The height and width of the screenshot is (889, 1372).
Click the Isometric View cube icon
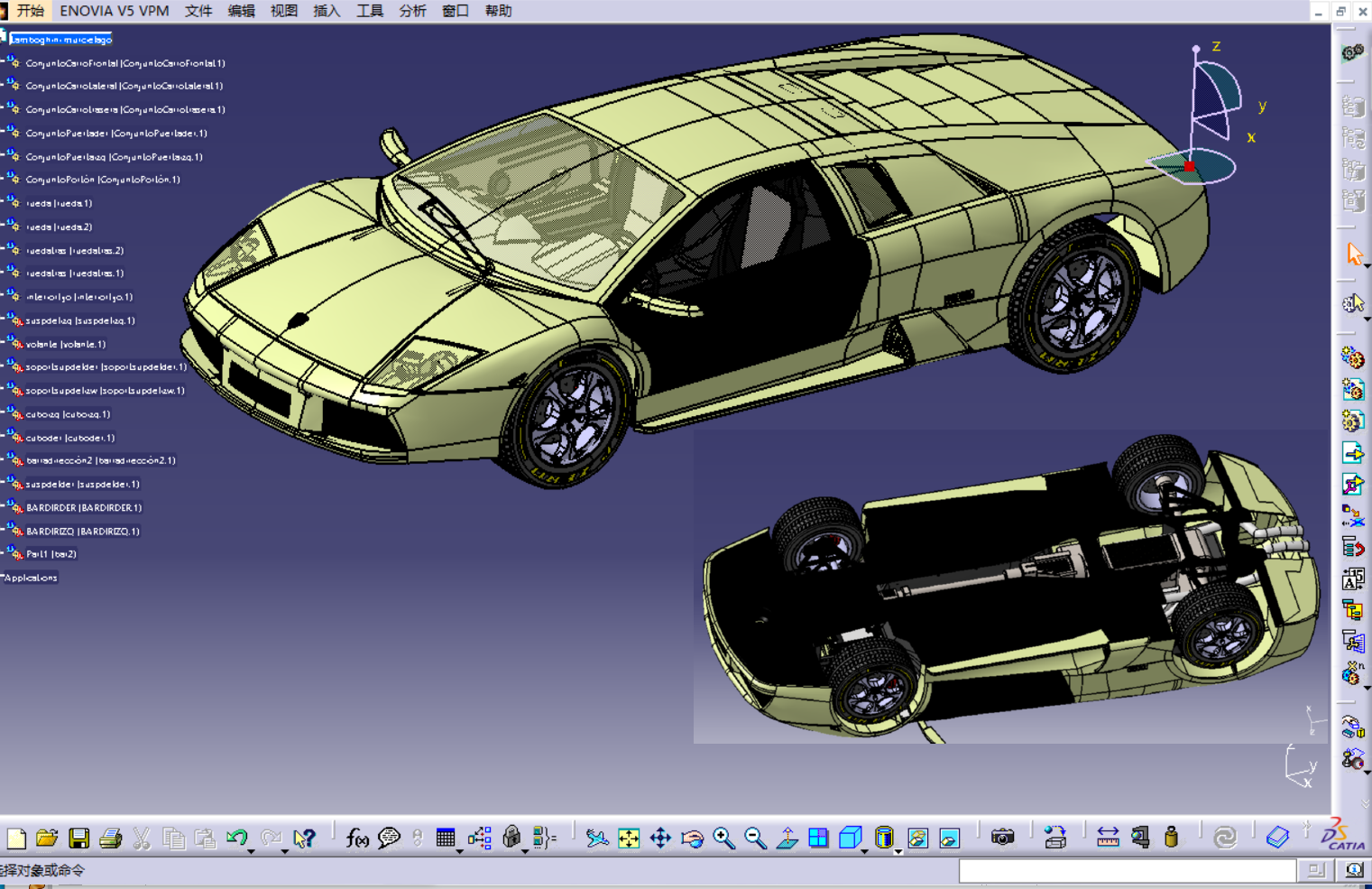pos(850,838)
